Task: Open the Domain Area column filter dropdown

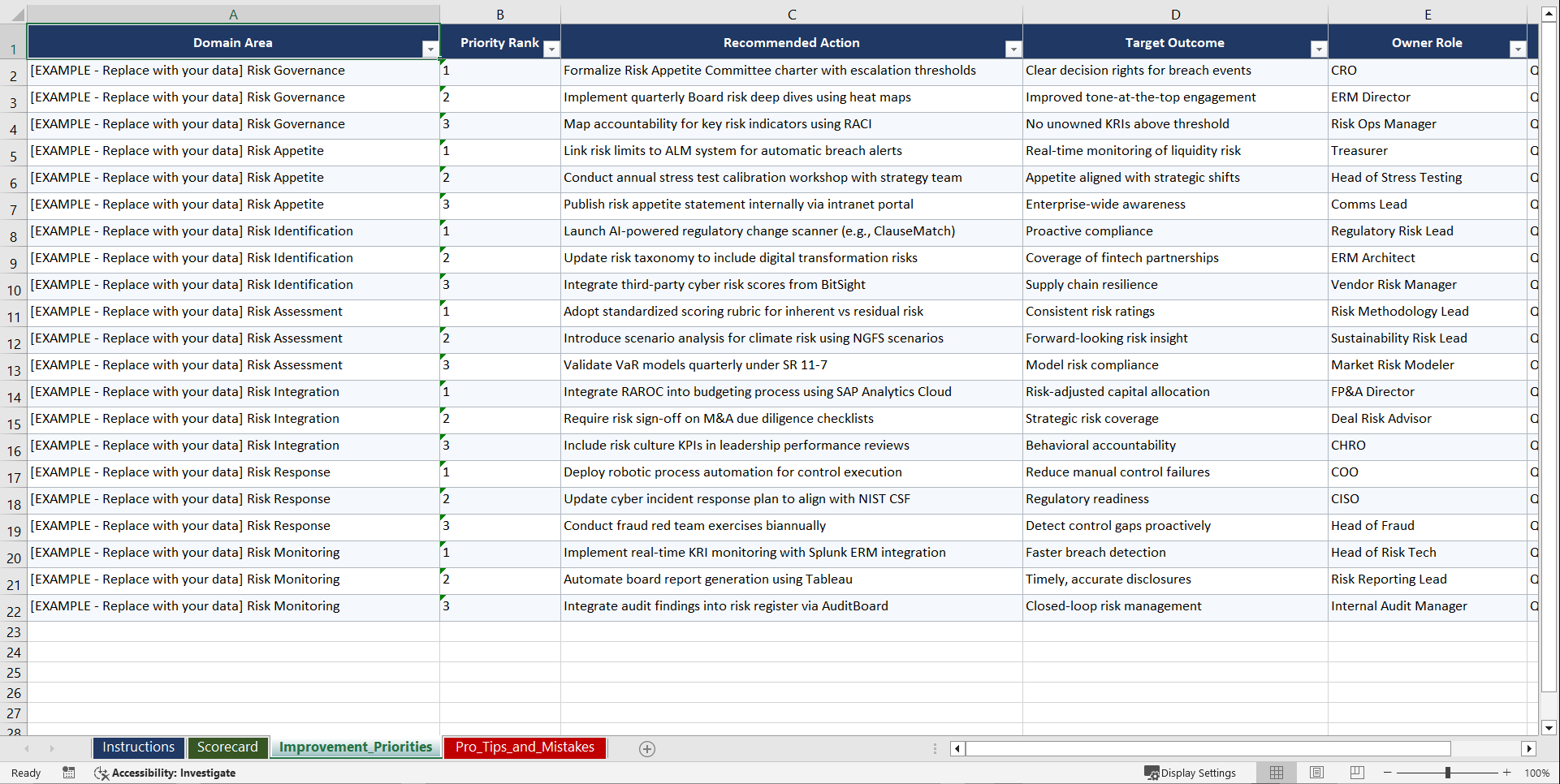Action: (430, 50)
